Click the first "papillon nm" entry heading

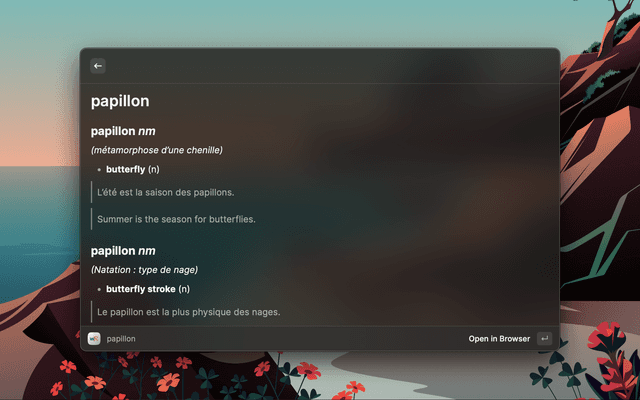(x=123, y=131)
